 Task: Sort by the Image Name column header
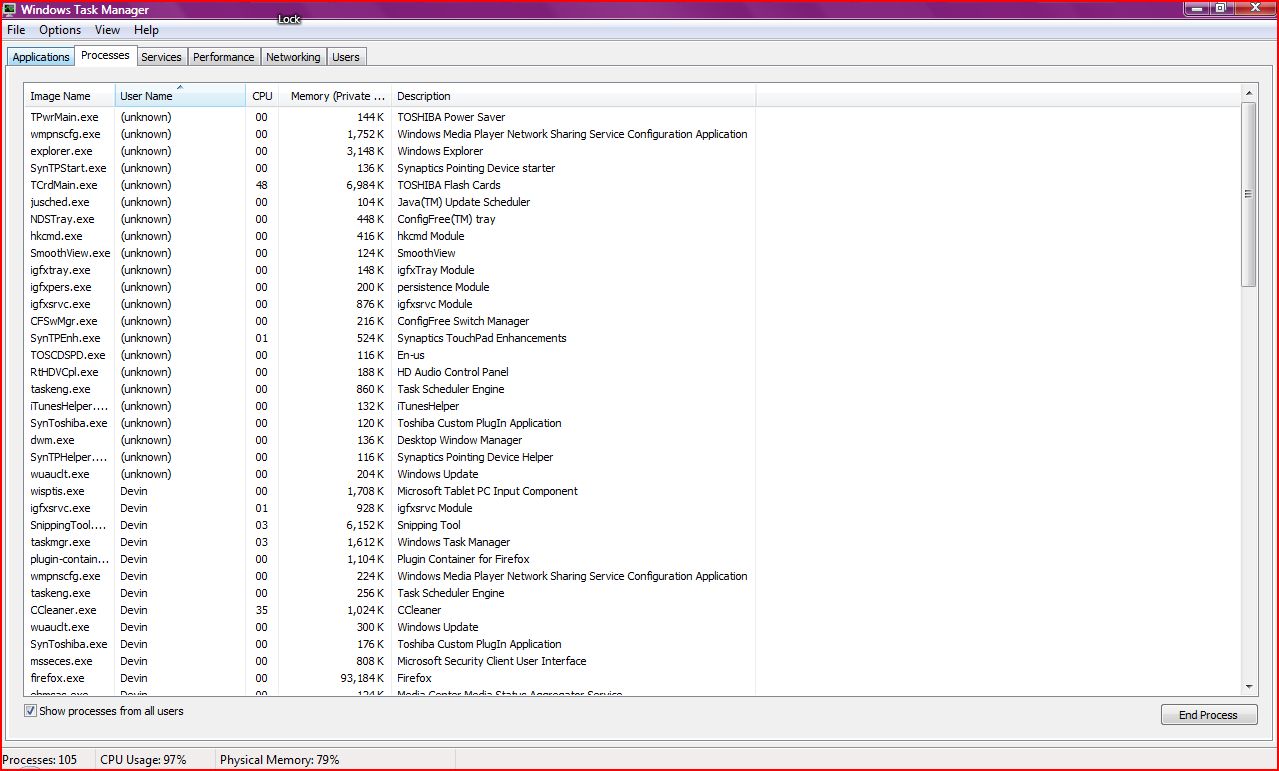pos(70,96)
